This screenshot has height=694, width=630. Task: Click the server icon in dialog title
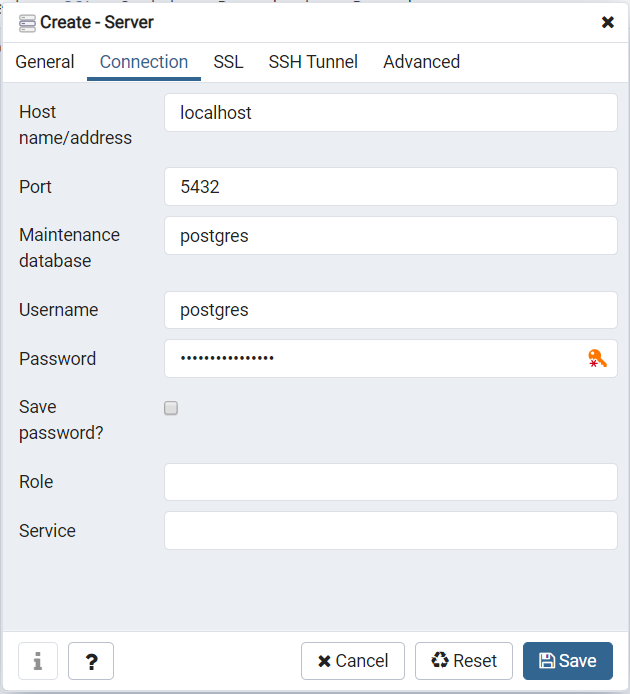pyautogui.click(x=27, y=22)
